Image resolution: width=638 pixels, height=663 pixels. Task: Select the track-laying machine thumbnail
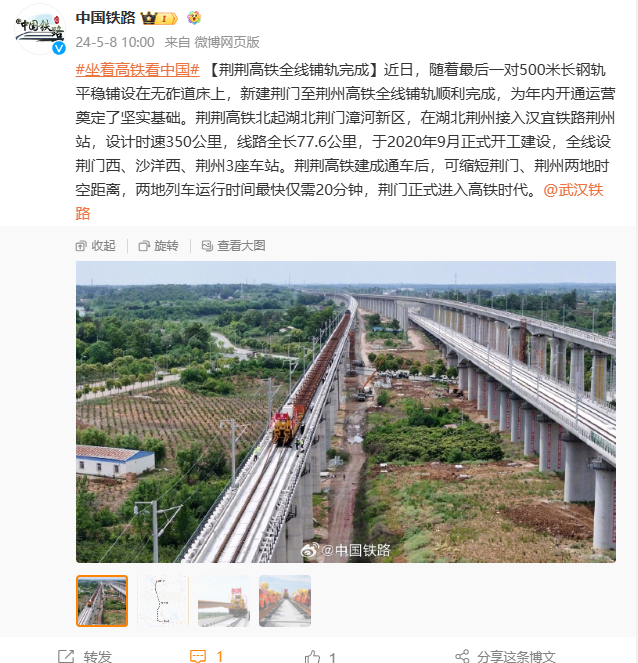pos(224,600)
